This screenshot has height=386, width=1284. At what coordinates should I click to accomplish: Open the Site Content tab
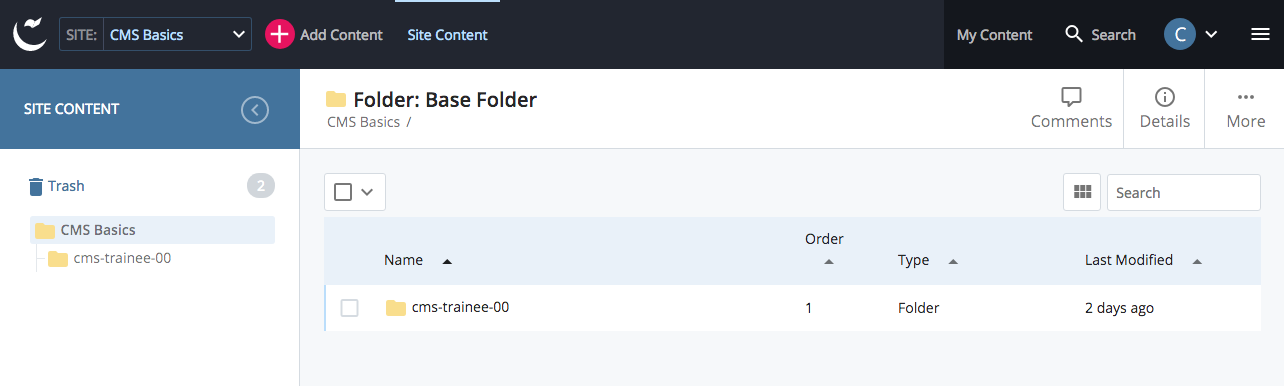(x=447, y=34)
